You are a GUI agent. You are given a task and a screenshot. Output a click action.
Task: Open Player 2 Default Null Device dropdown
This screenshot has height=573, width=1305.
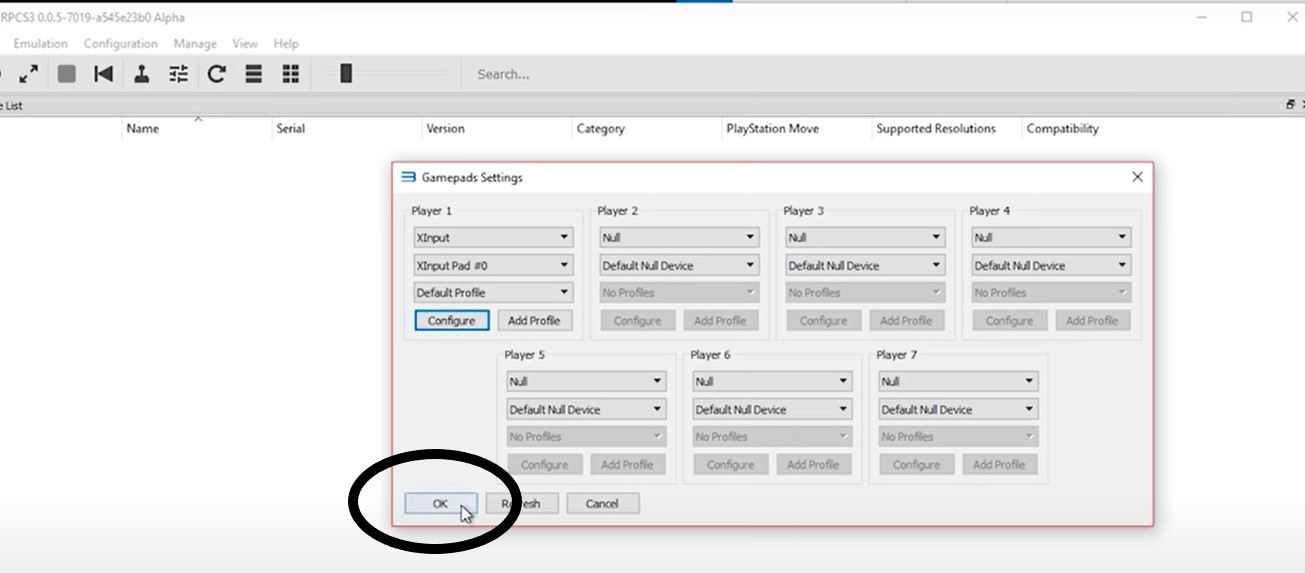(679, 266)
